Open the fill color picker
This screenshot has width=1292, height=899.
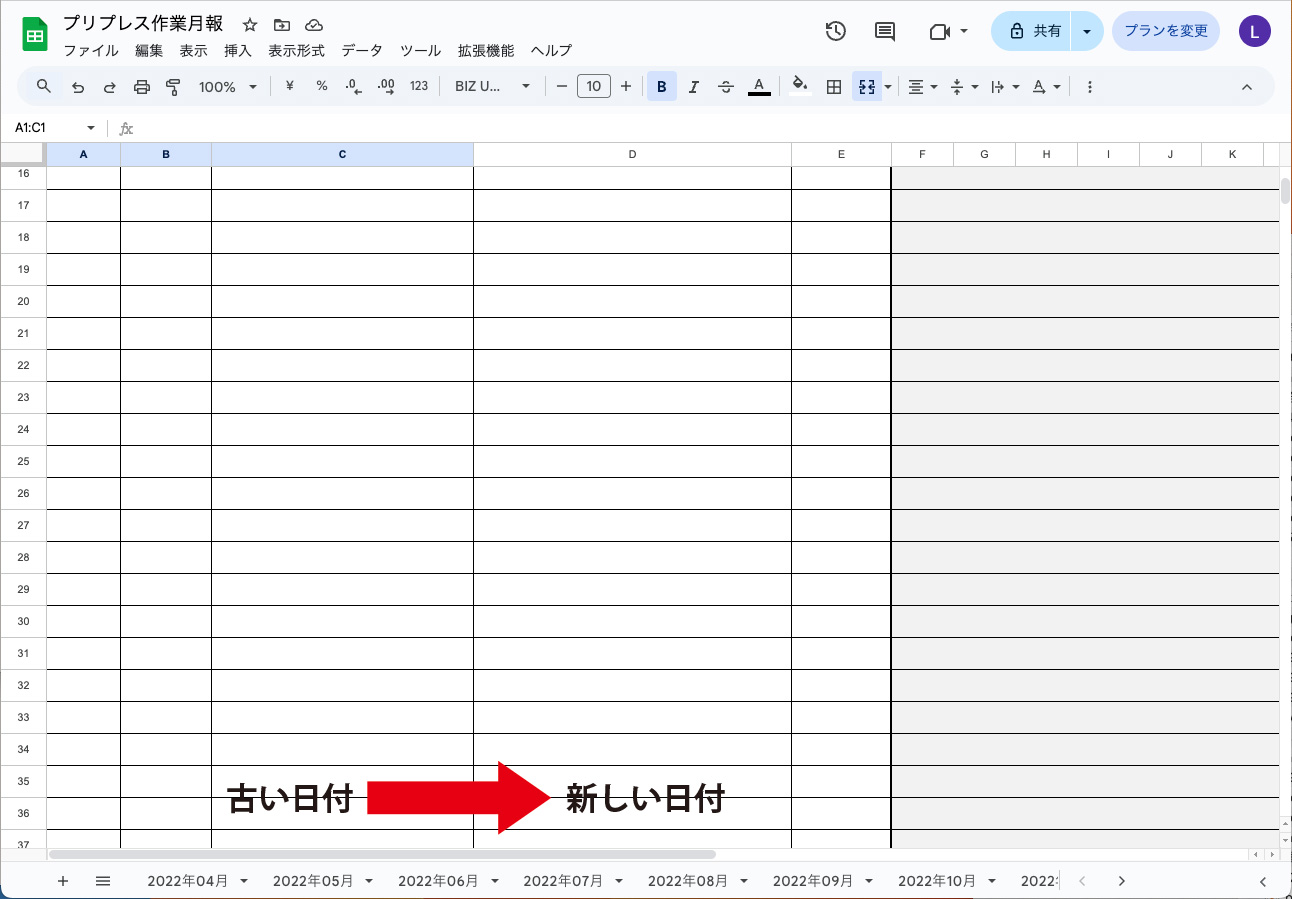click(x=799, y=87)
